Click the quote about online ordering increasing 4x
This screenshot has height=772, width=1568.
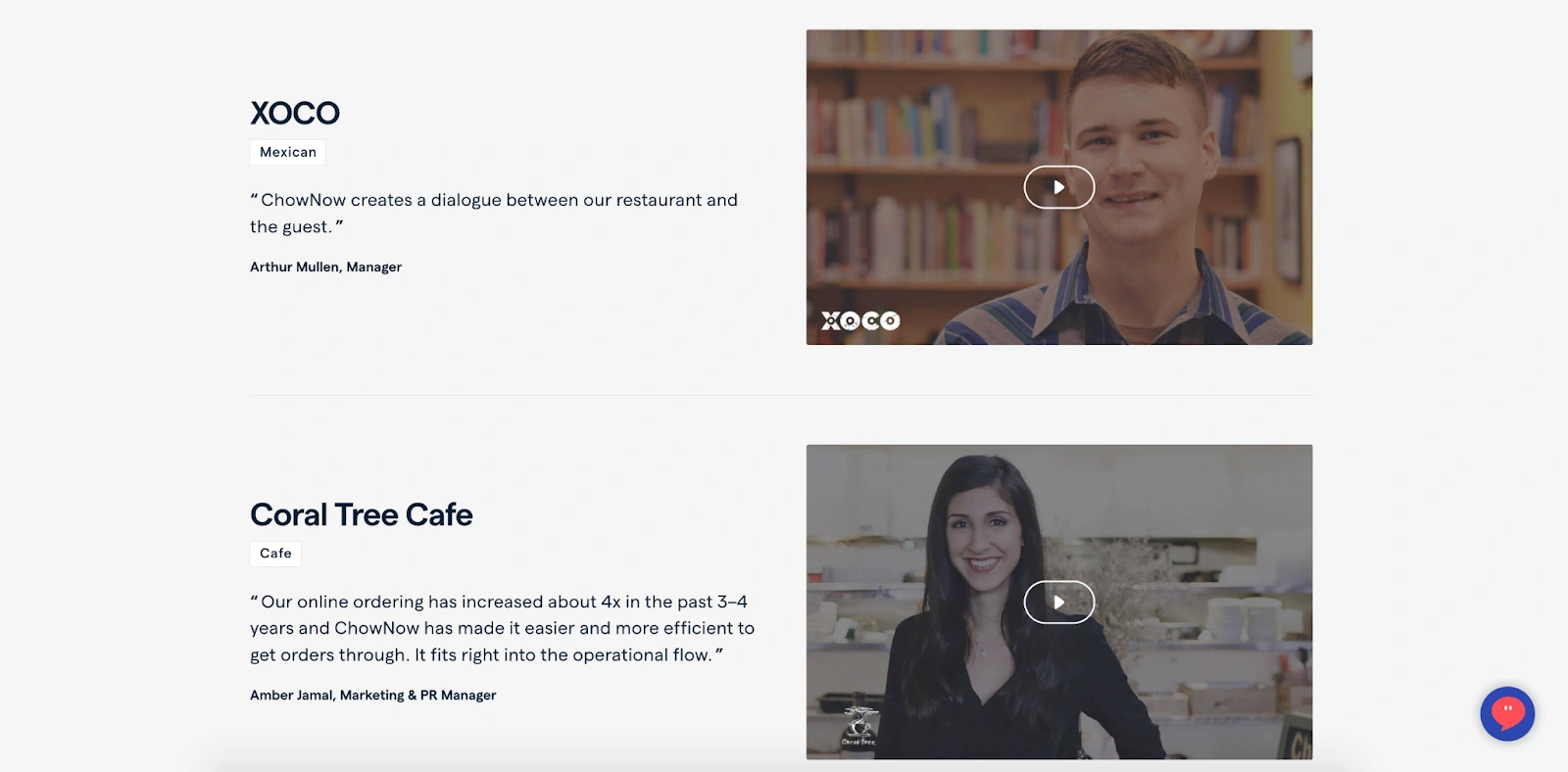pyautogui.click(x=502, y=628)
